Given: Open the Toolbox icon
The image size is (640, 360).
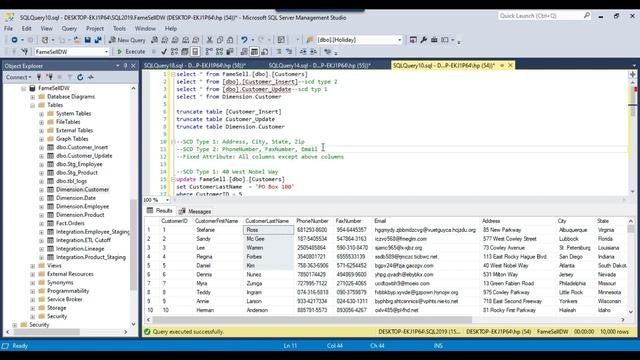Looking at the screenshot, I should [x=434, y=40].
